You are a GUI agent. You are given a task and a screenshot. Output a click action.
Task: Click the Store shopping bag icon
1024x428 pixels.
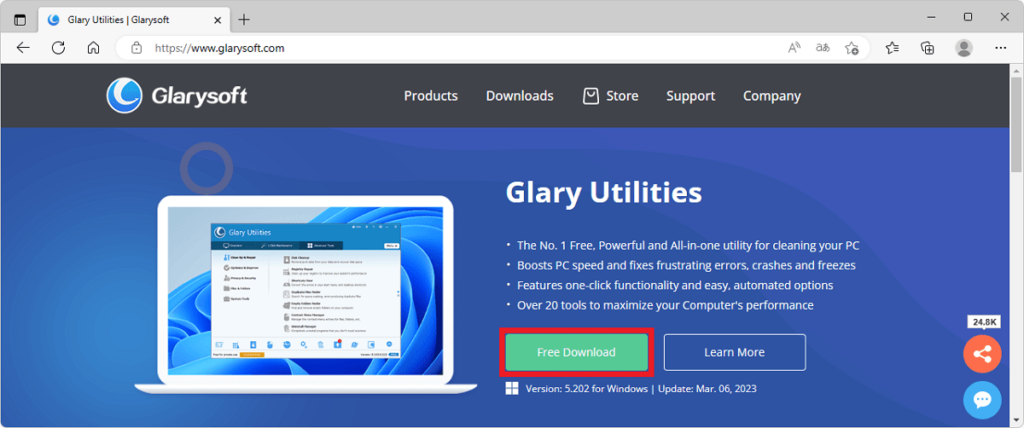point(590,96)
